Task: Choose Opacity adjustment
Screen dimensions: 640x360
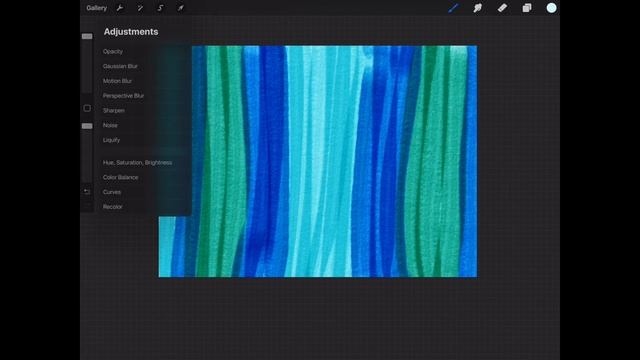Action: [113, 51]
